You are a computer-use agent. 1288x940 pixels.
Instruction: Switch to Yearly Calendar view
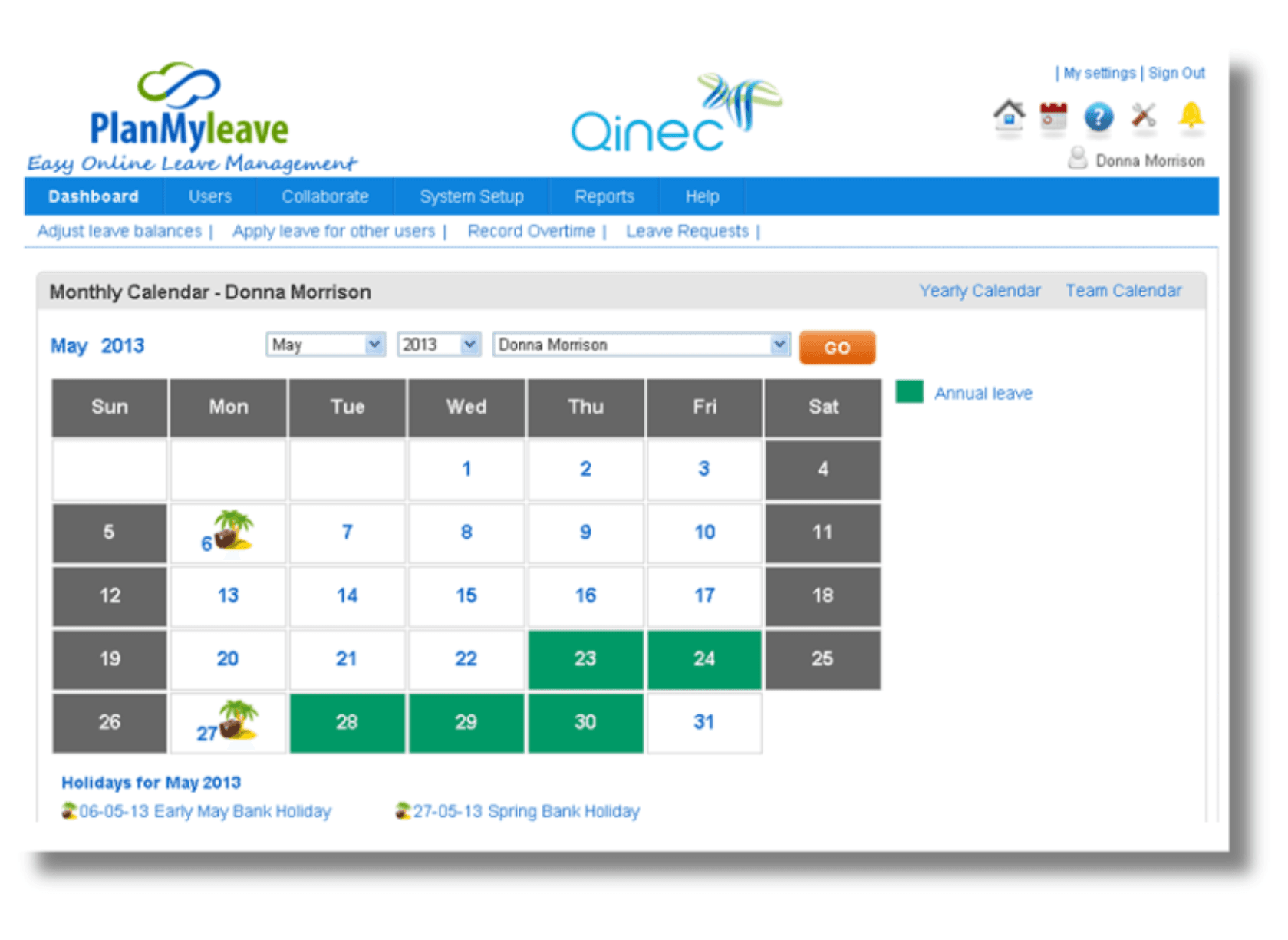[980, 291]
